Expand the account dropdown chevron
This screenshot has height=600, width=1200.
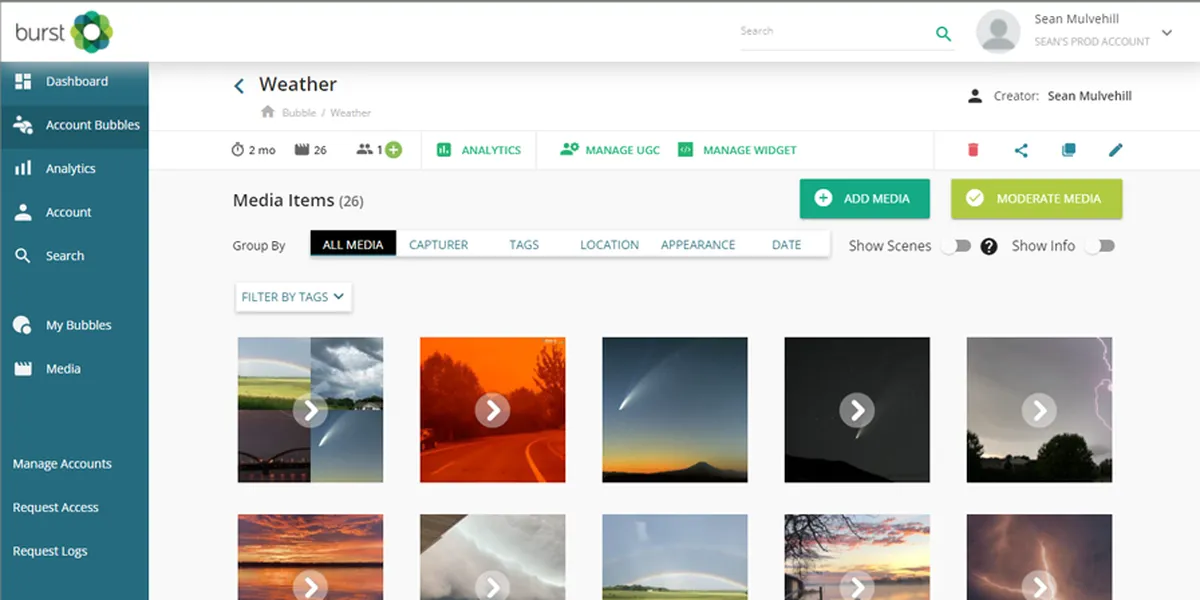click(1166, 32)
